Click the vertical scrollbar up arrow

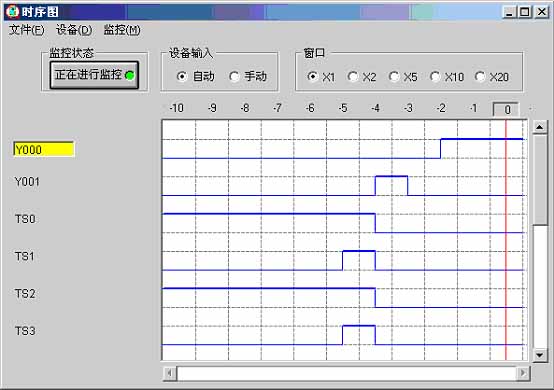(540, 126)
